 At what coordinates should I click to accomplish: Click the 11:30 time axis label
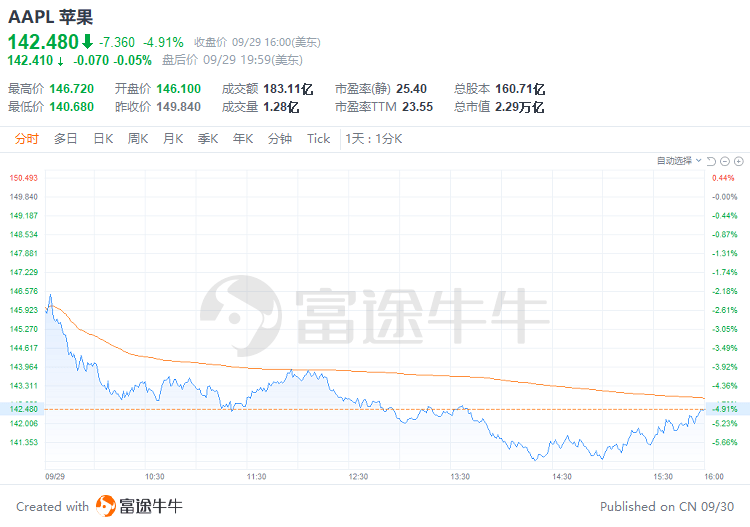tap(256, 477)
